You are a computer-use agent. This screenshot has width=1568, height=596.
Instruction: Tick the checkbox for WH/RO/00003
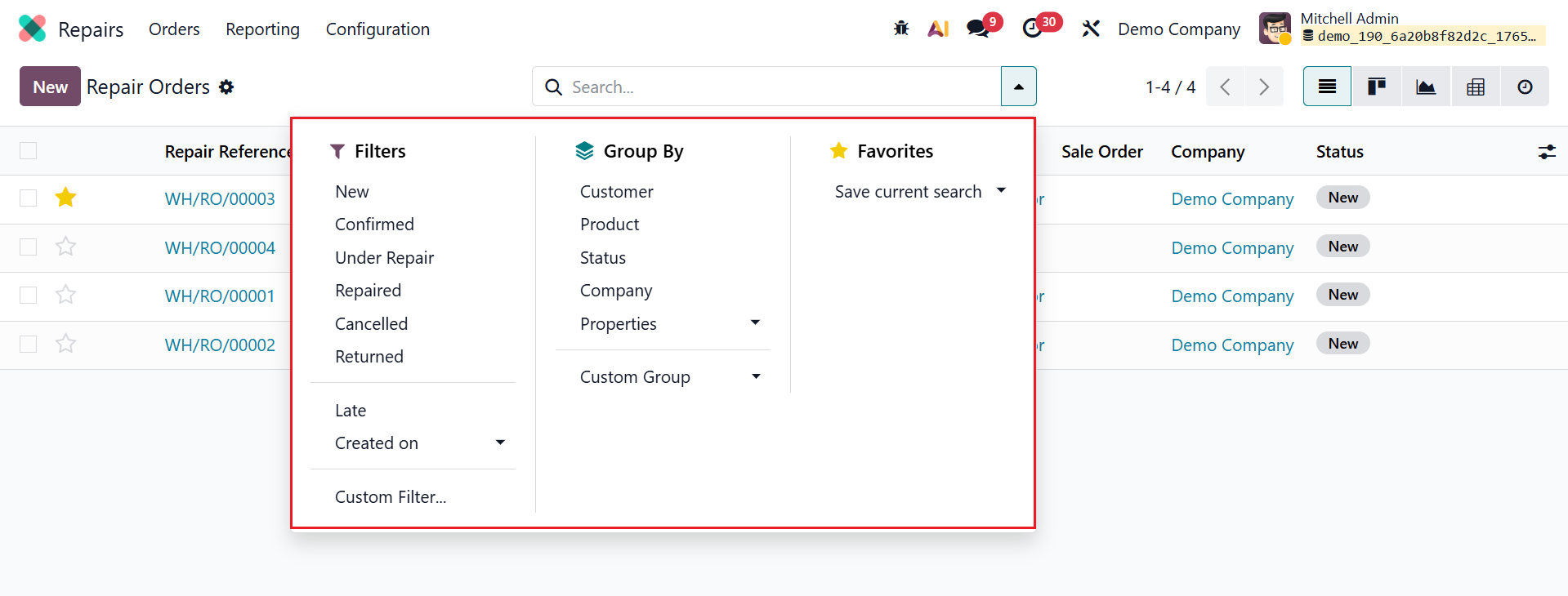(29, 198)
